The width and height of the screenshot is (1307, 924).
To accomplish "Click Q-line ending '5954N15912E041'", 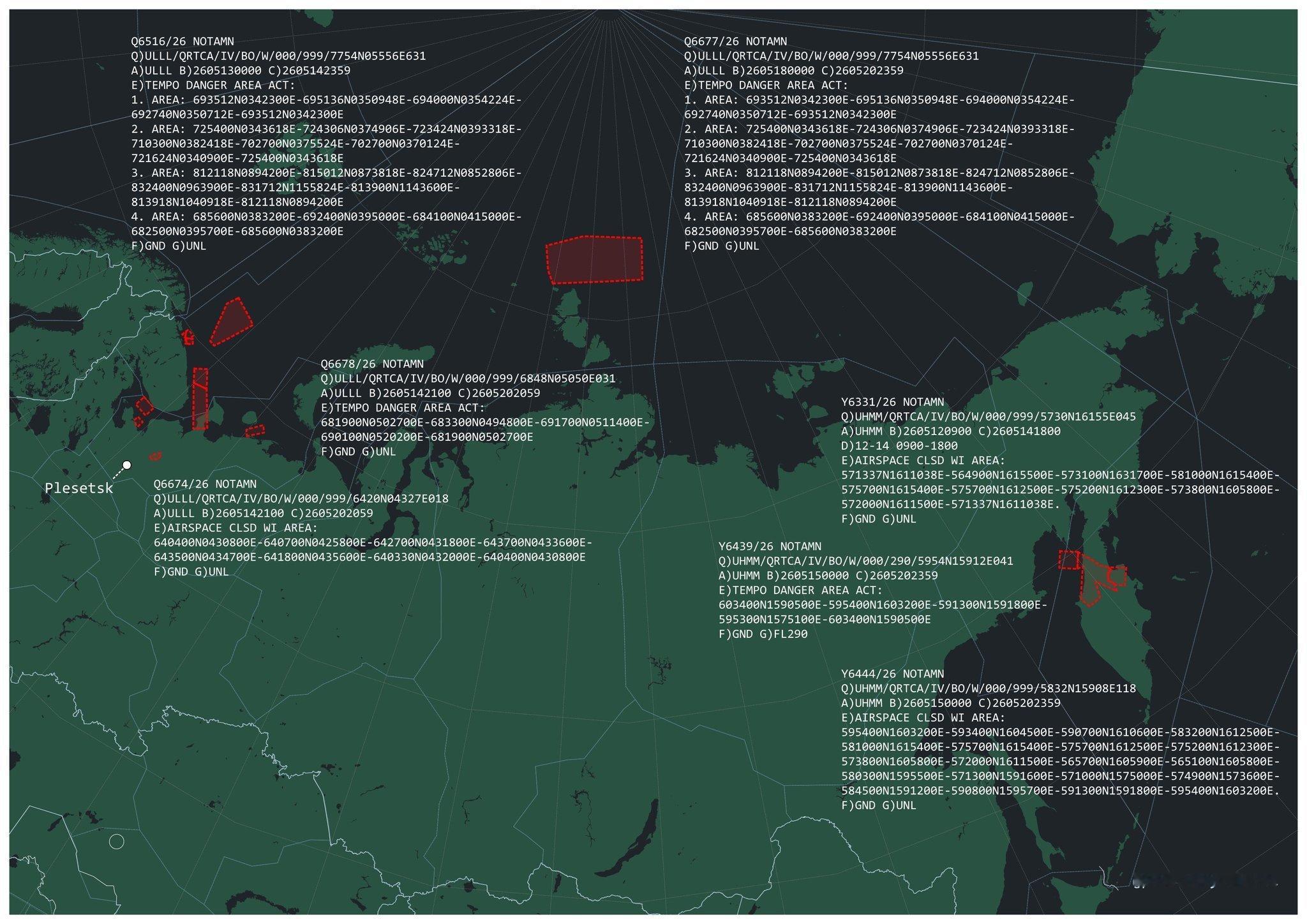I will (x=866, y=562).
